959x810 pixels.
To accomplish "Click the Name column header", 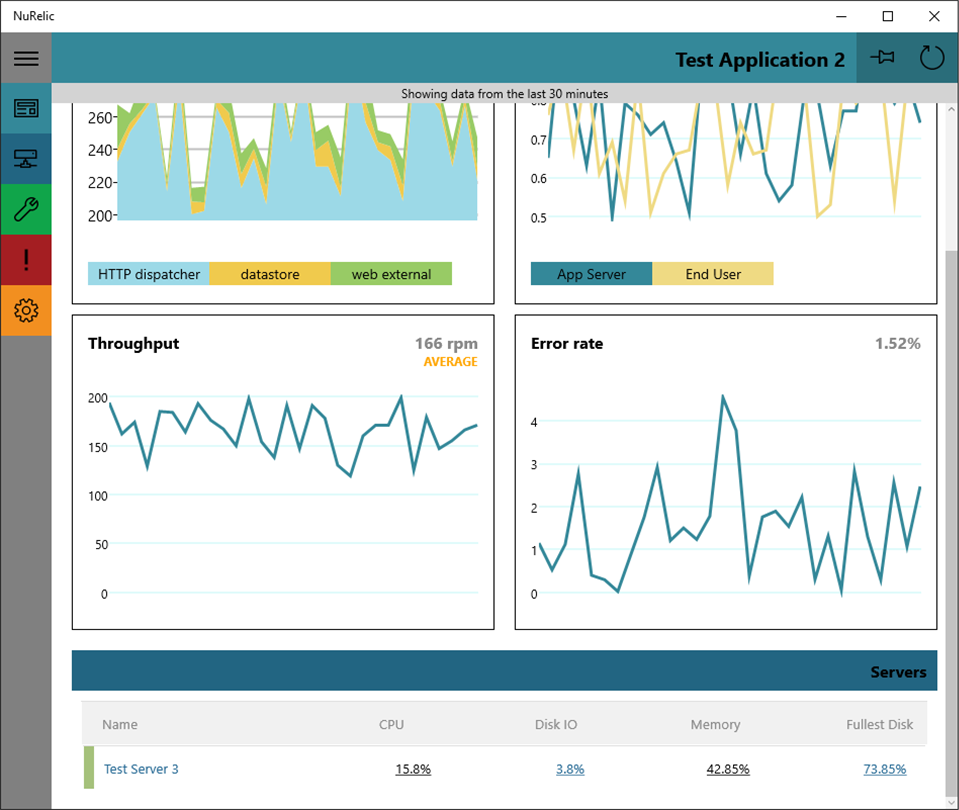I will pos(120,724).
